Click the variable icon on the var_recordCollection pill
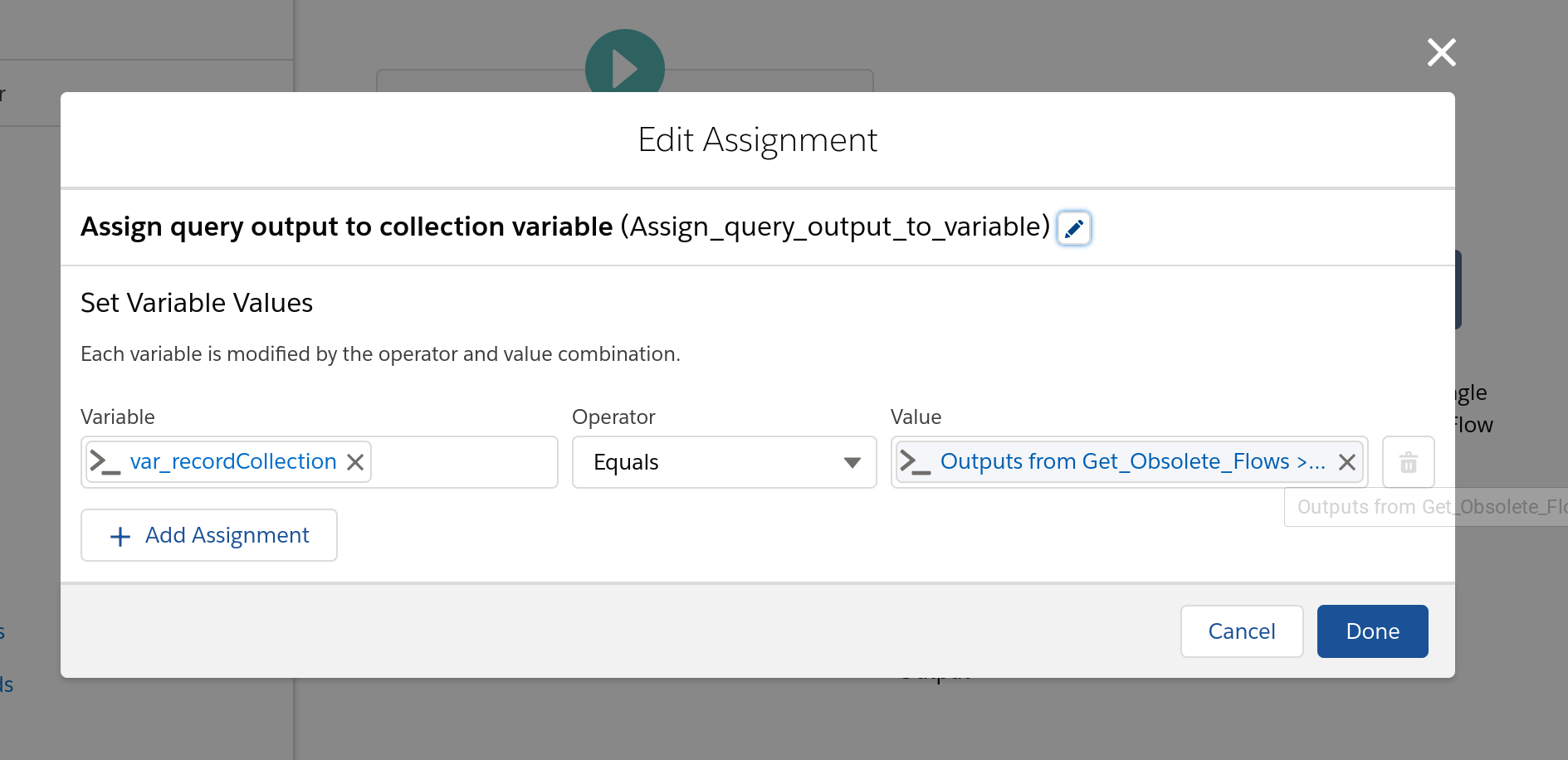 pos(105,462)
